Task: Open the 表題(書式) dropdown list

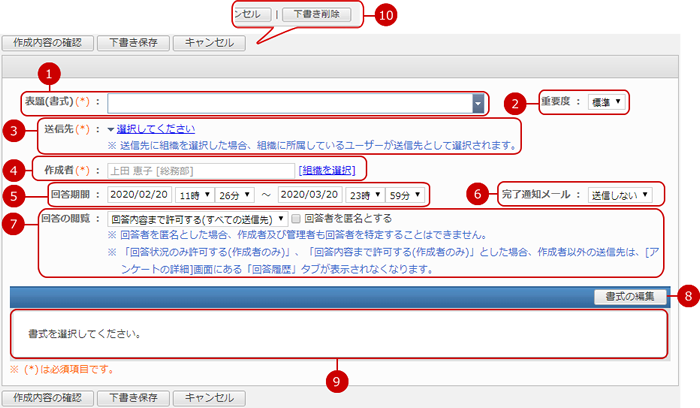Action: click(x=478, y=103)
